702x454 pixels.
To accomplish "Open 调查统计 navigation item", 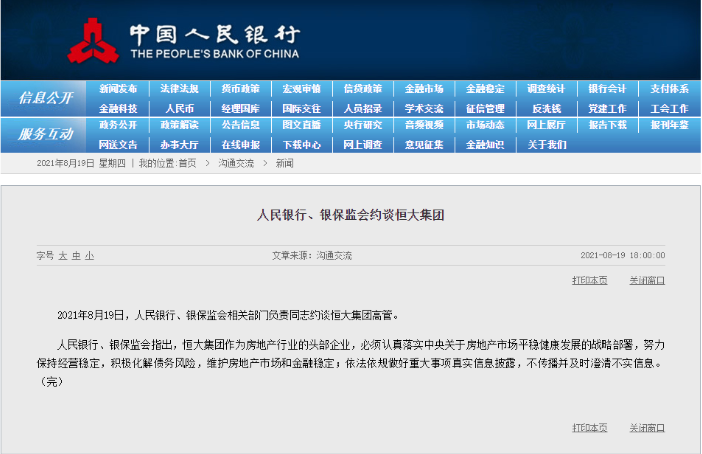I will [x=546, y=89].
